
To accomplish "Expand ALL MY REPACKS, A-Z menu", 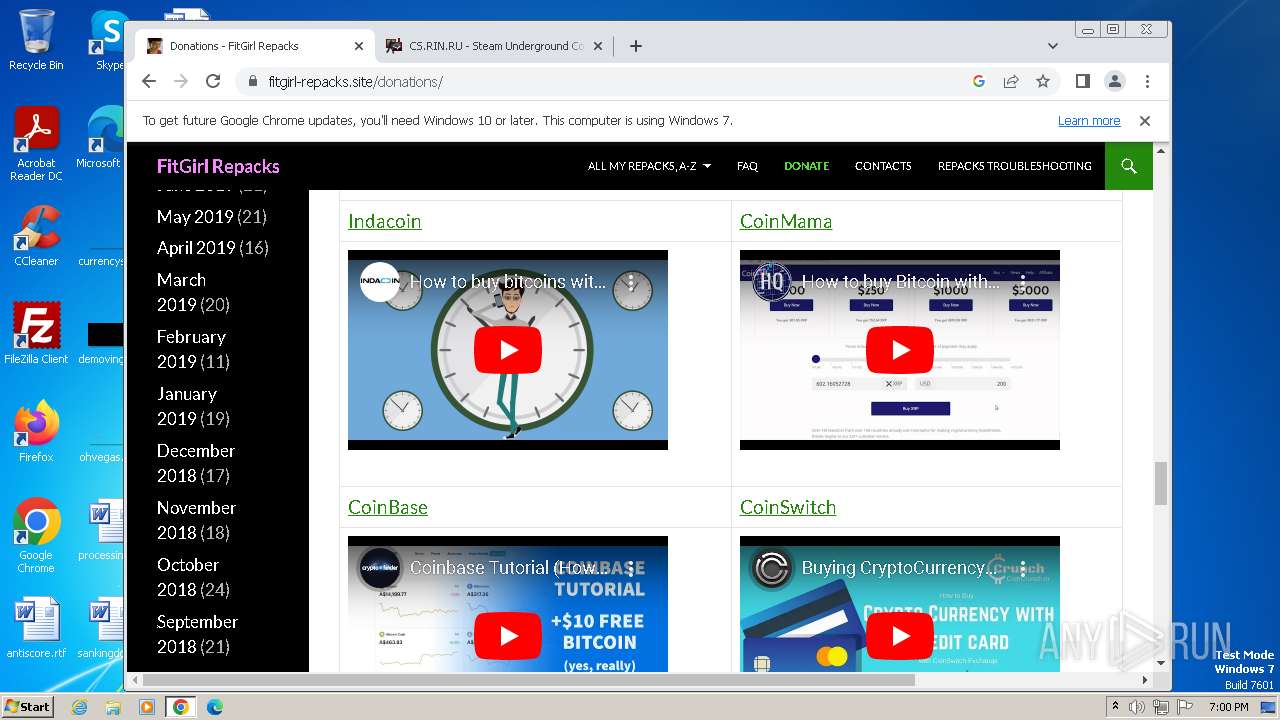I will pos(649,166).
